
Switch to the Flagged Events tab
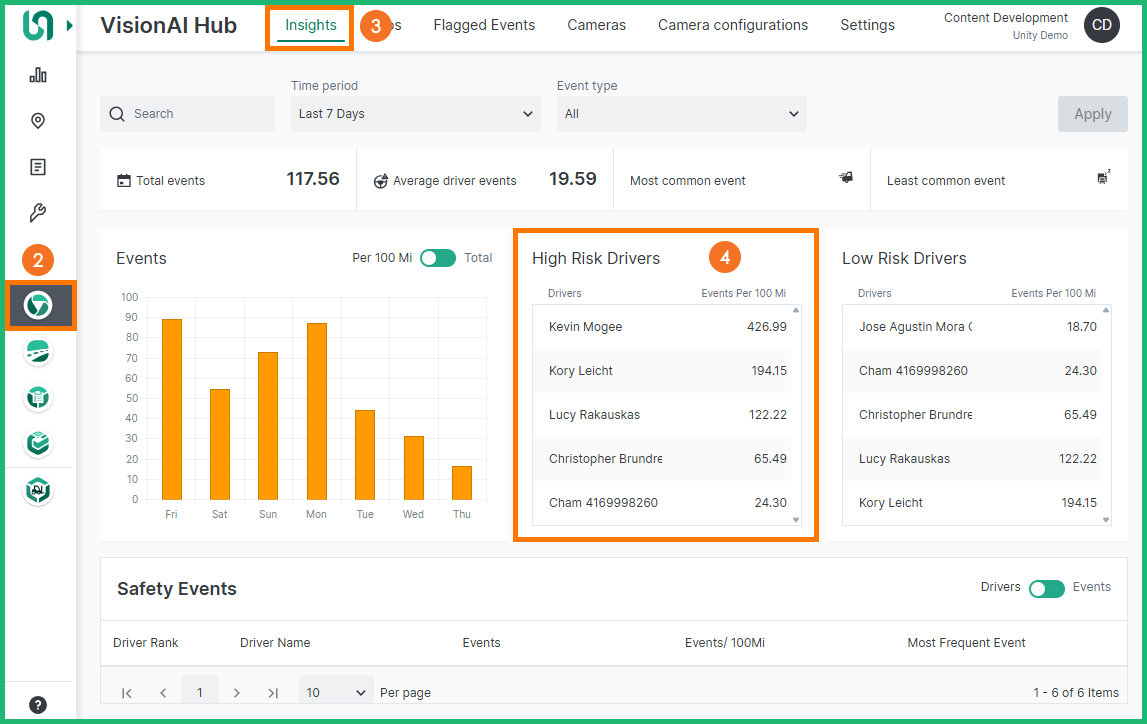484,25
